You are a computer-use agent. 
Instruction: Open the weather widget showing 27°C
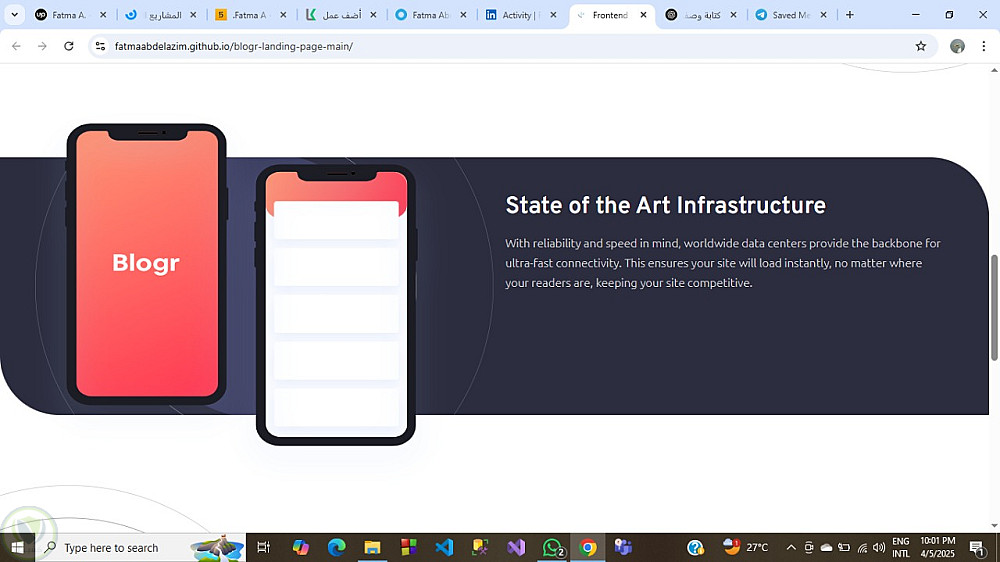[x=746, y=547]
